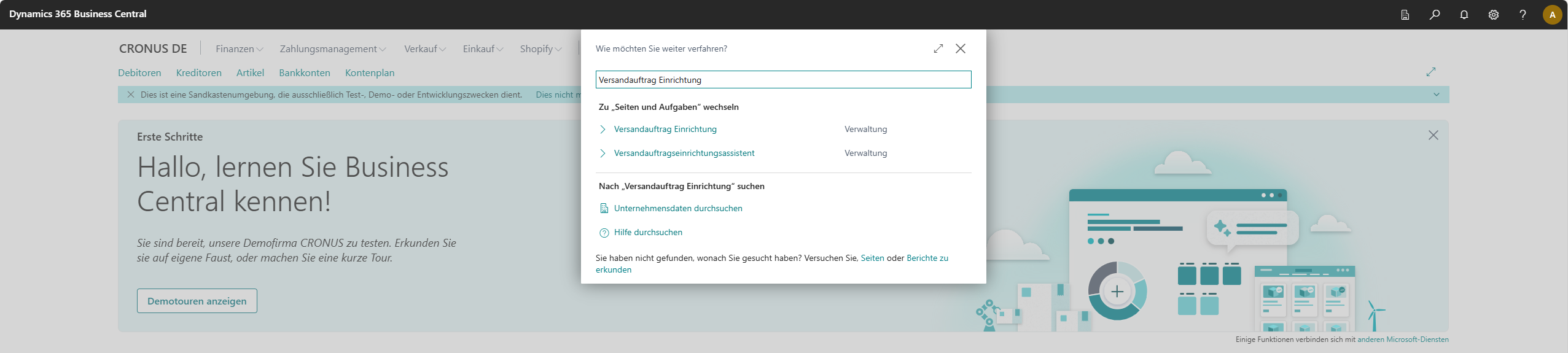Click chevron beside Versandauftragseinrichtungsassistent result
The image size is (1568, 353).
click(603, 153)
